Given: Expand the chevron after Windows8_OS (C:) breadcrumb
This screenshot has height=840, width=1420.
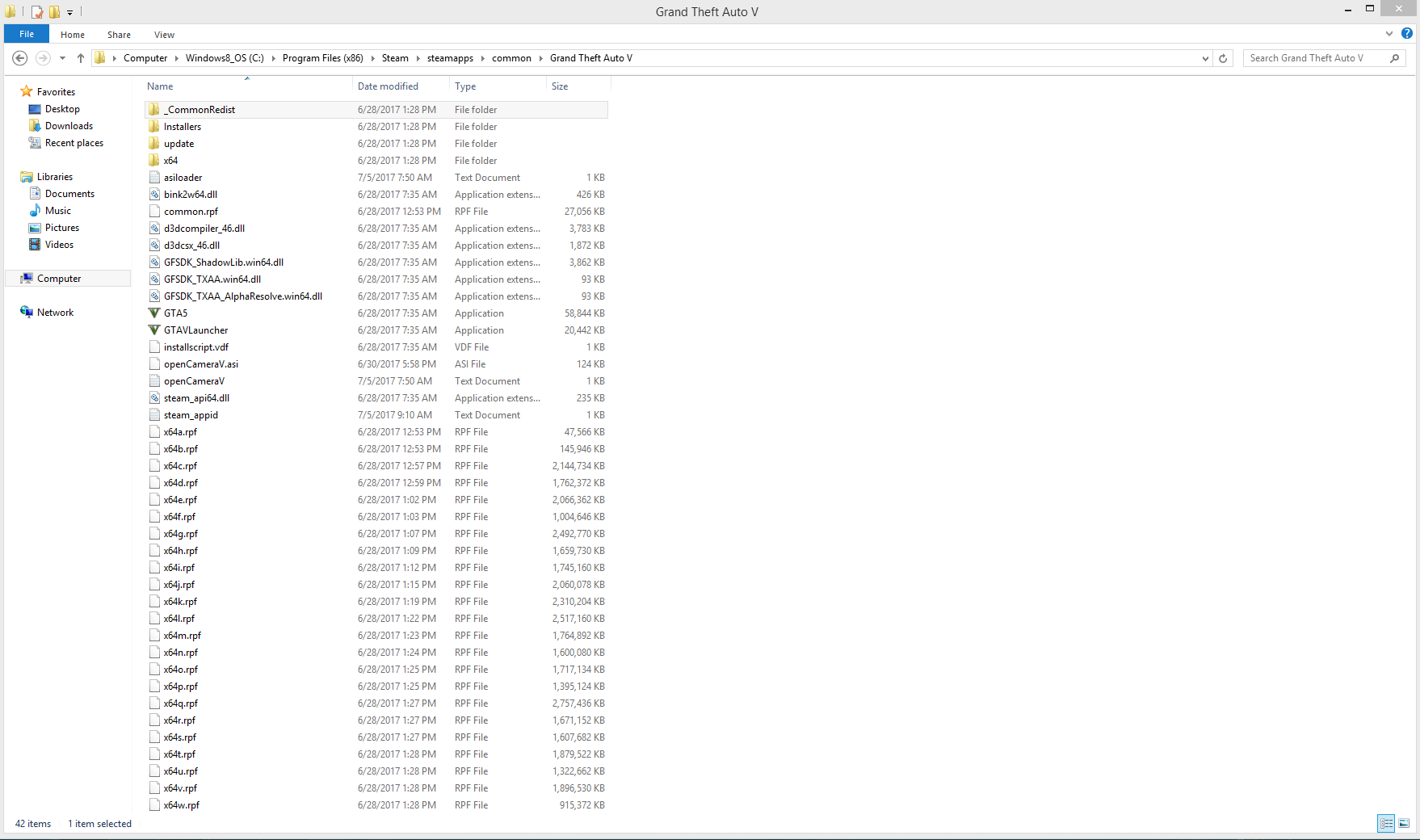Looking at the screenshot, I should [273, 58].
